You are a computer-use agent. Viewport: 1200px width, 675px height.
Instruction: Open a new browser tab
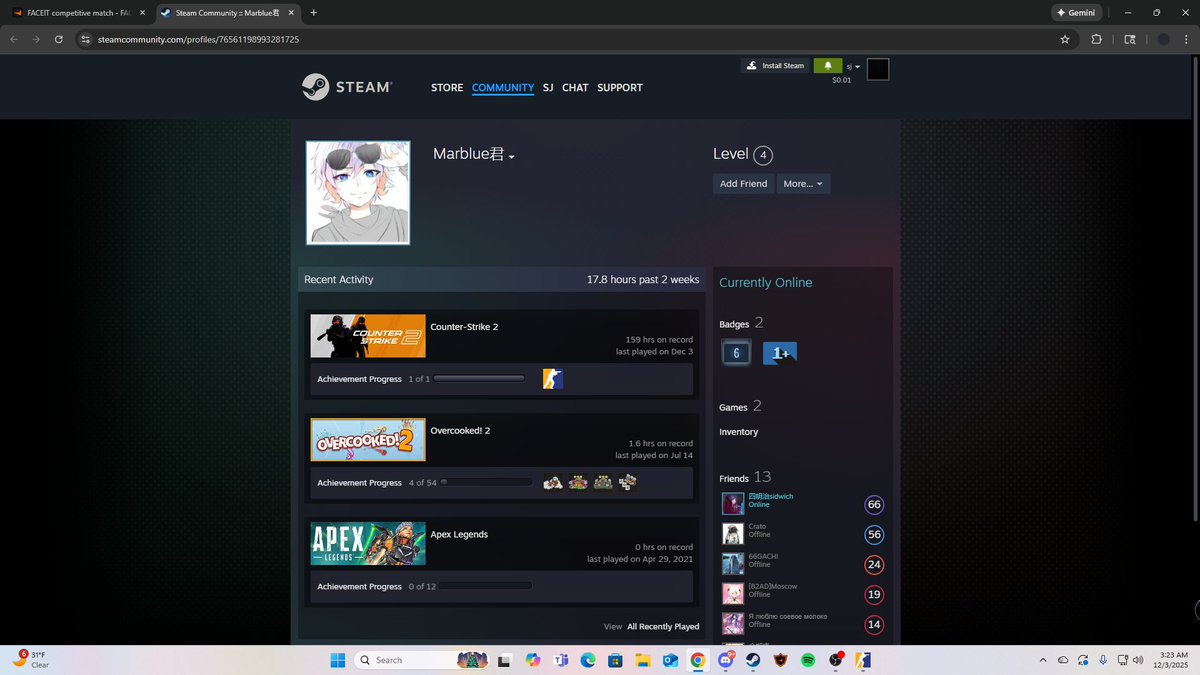pos(314,13)
